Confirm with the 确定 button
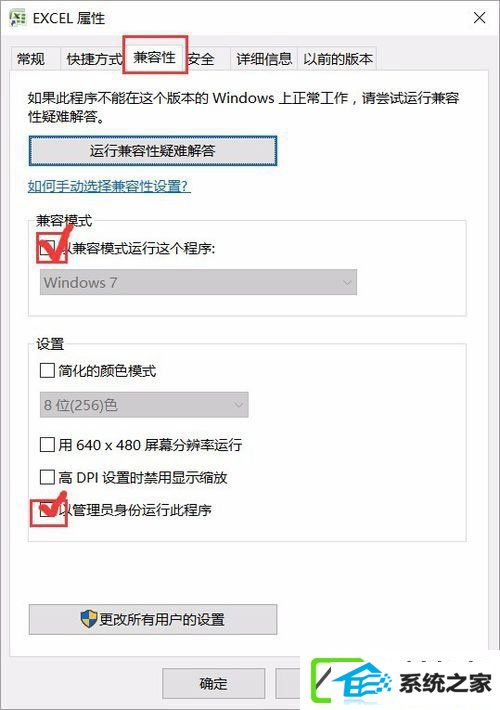Image resolution: width=500 pixels, height=710 pixels. [x=213, y=683]
